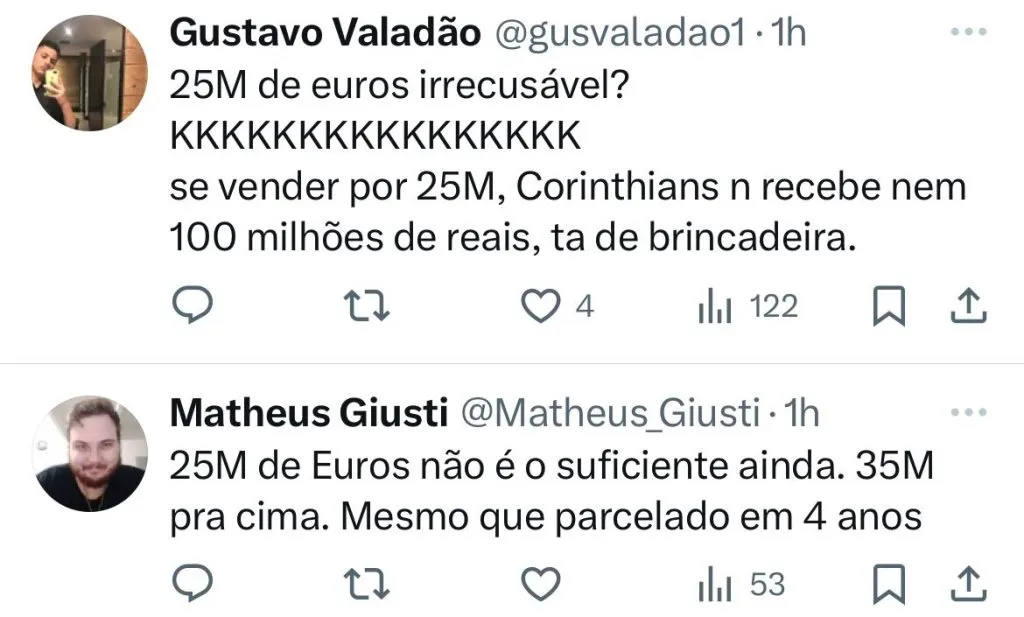Screen dimensions: 1024x617
Task: Click the @gusvaladao1 handle
Action: tap(620, 33)
